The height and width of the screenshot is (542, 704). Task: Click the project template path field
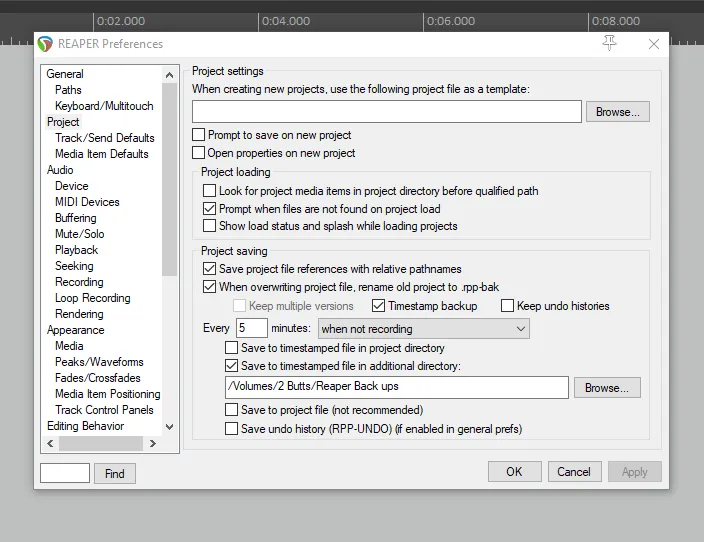coord(387,111)
